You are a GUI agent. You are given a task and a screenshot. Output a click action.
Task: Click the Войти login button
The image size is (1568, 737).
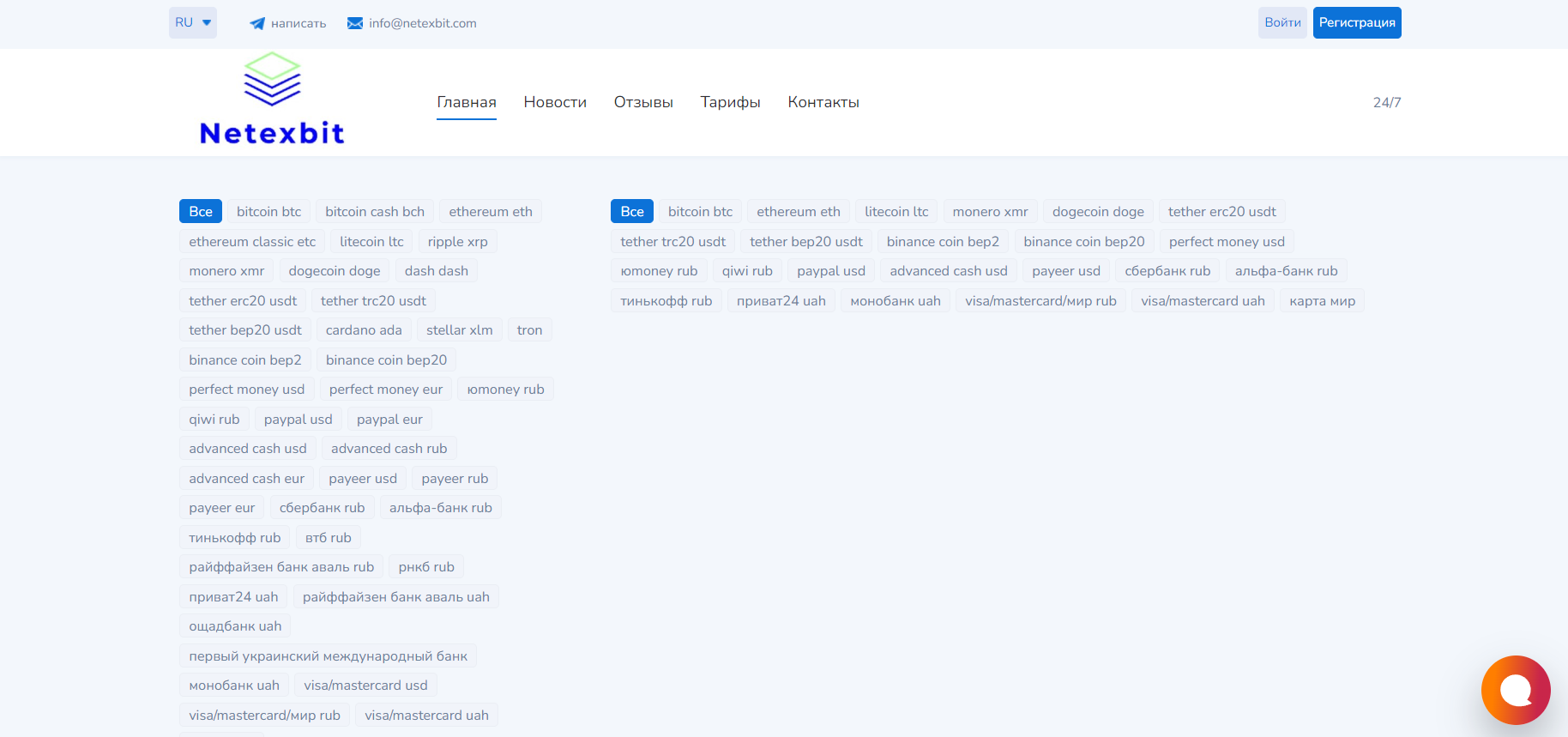pos(1282,23)
